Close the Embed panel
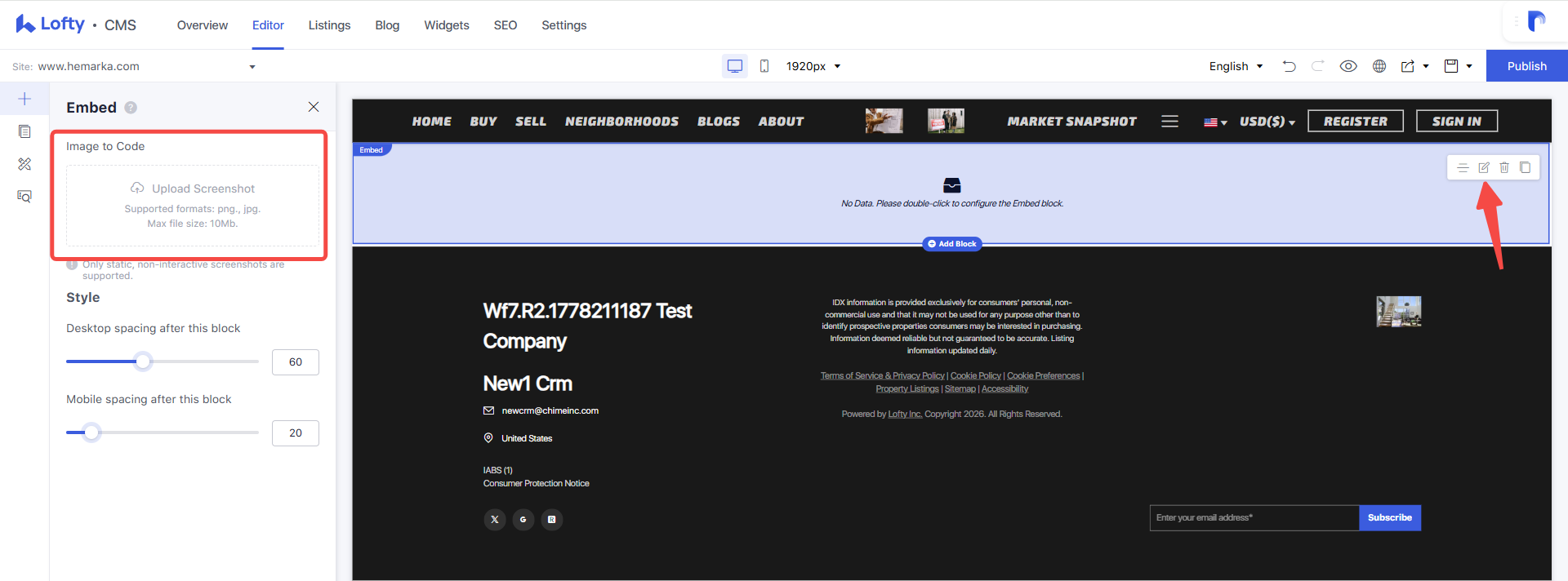 click(x=314, y=107)
